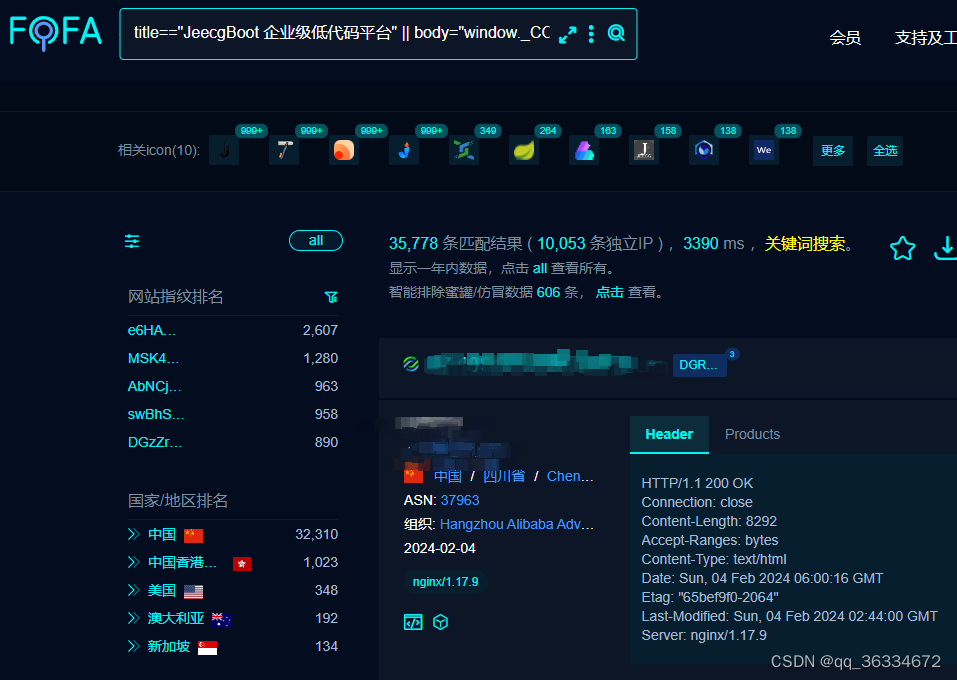957x680 pixels.
Task: Filter by the Chen... city link
Action: [570, 476]
